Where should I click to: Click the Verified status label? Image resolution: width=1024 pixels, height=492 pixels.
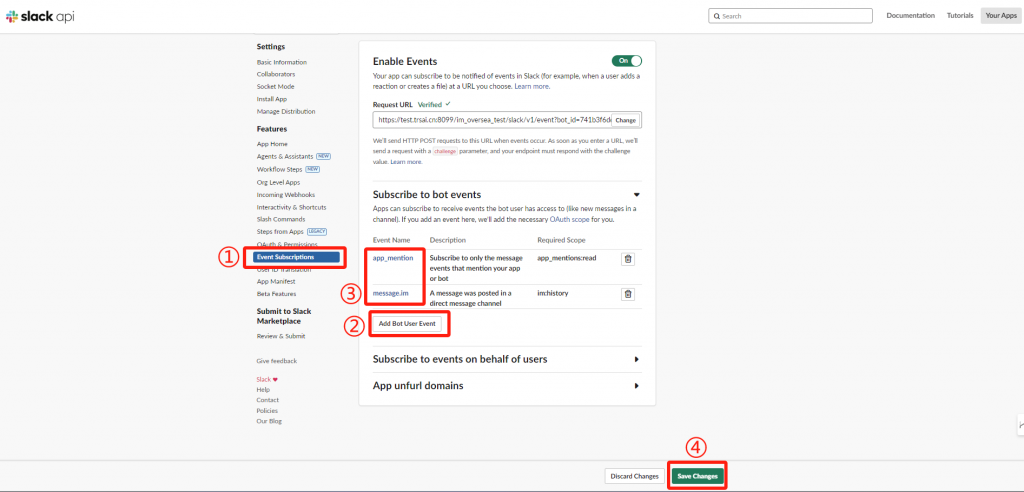[430, 105]
